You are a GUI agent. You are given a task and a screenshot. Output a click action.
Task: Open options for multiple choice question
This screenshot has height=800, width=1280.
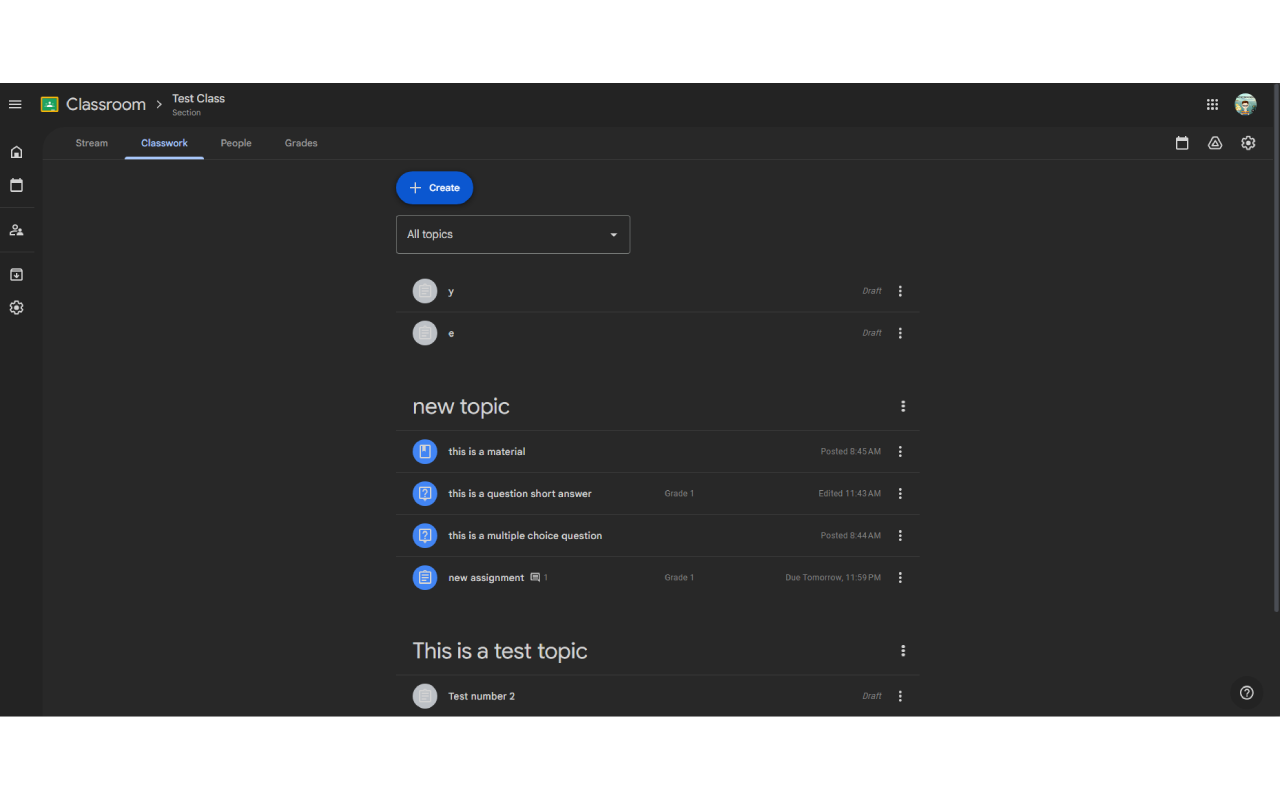point(900,536)
